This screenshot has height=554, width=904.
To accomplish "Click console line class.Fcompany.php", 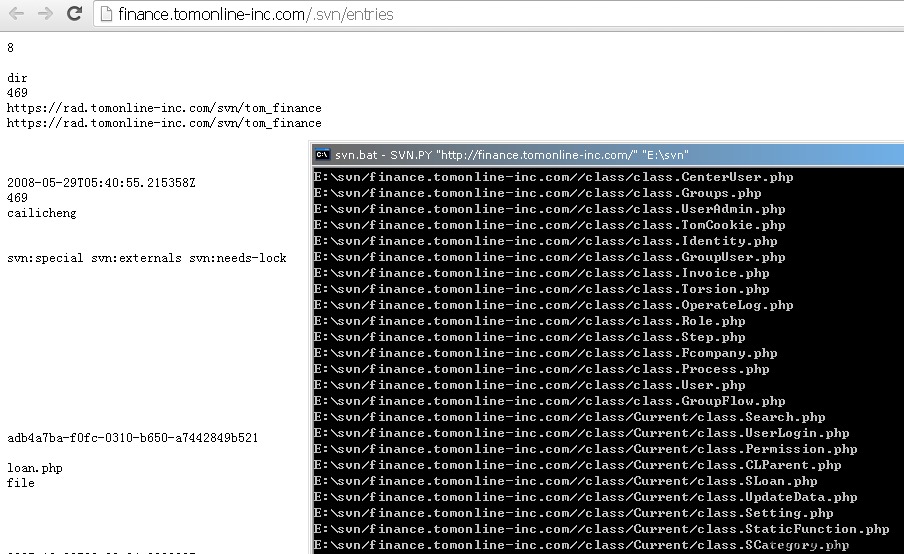I will click(x=545, y=353).
